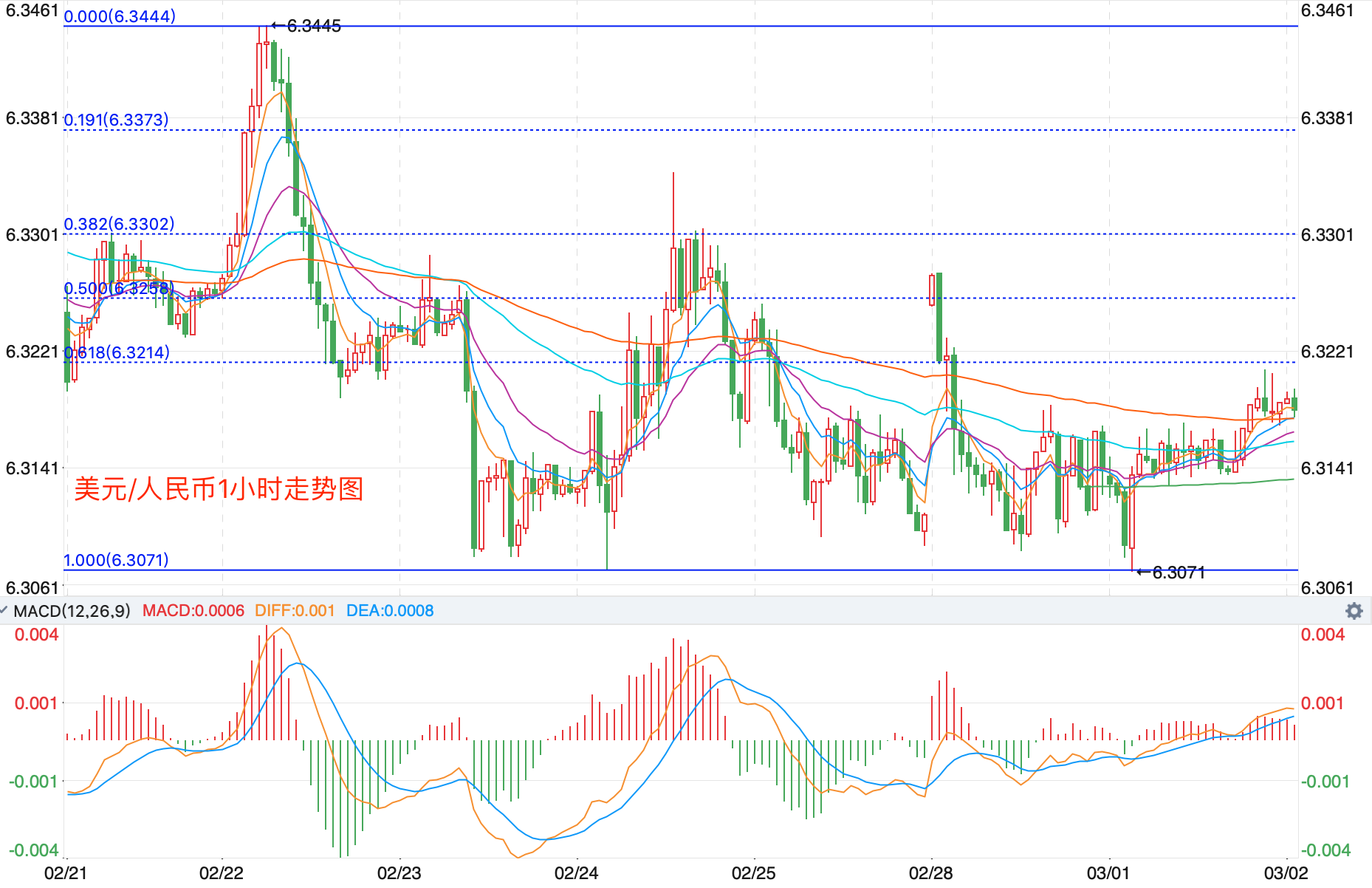
Task: Click the 02/24 date label
Action: point(576,873)
